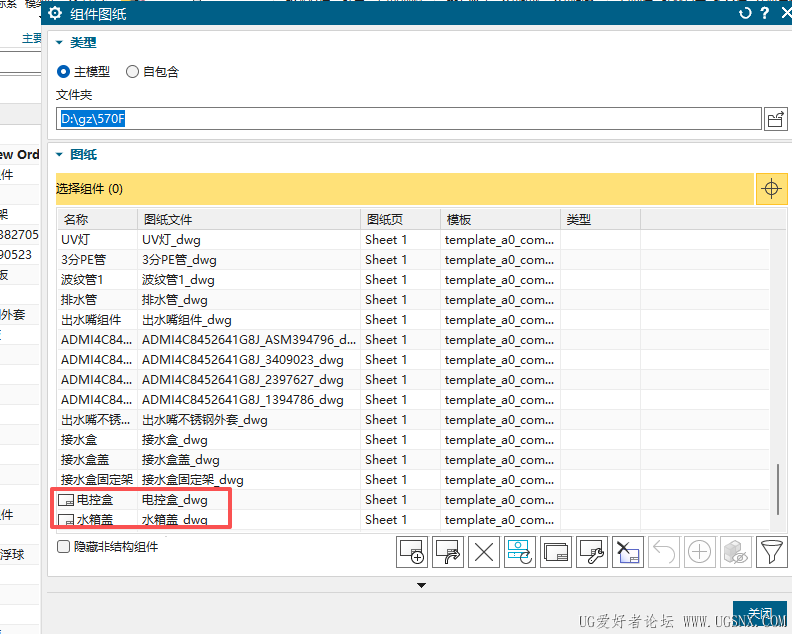
Task: Select the 接水盒 row name
Action: (79, 440)
